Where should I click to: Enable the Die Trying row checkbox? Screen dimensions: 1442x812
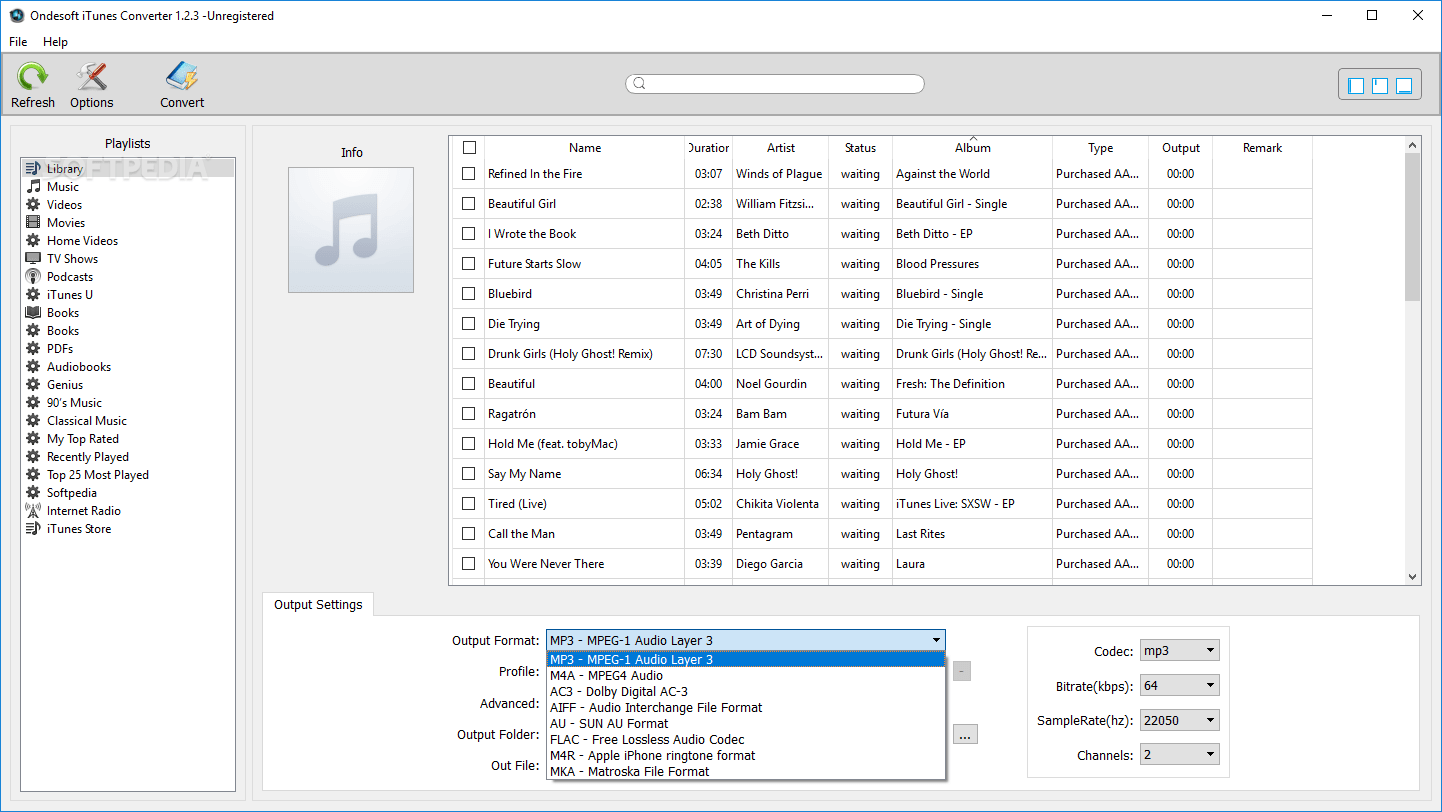[x=468, y=323]
